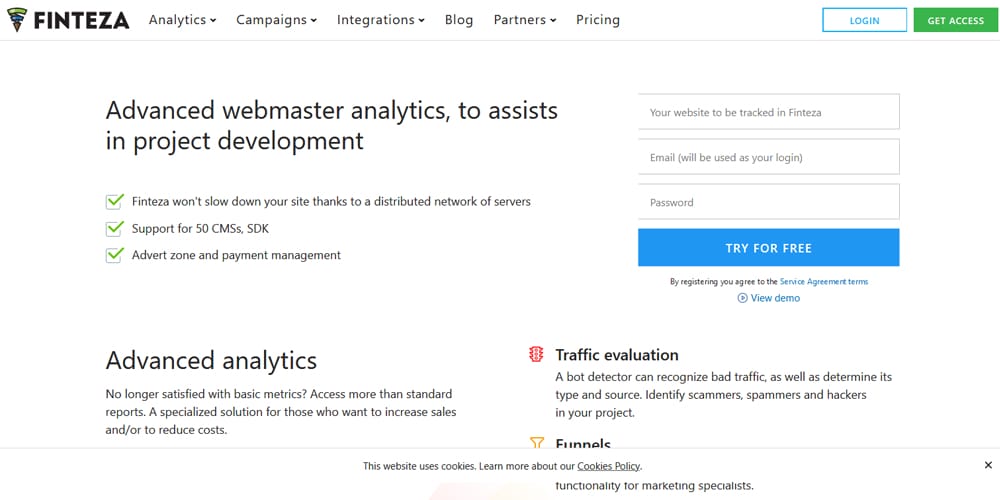
Task: Focus the Email login field
Action: click(768, 157)
